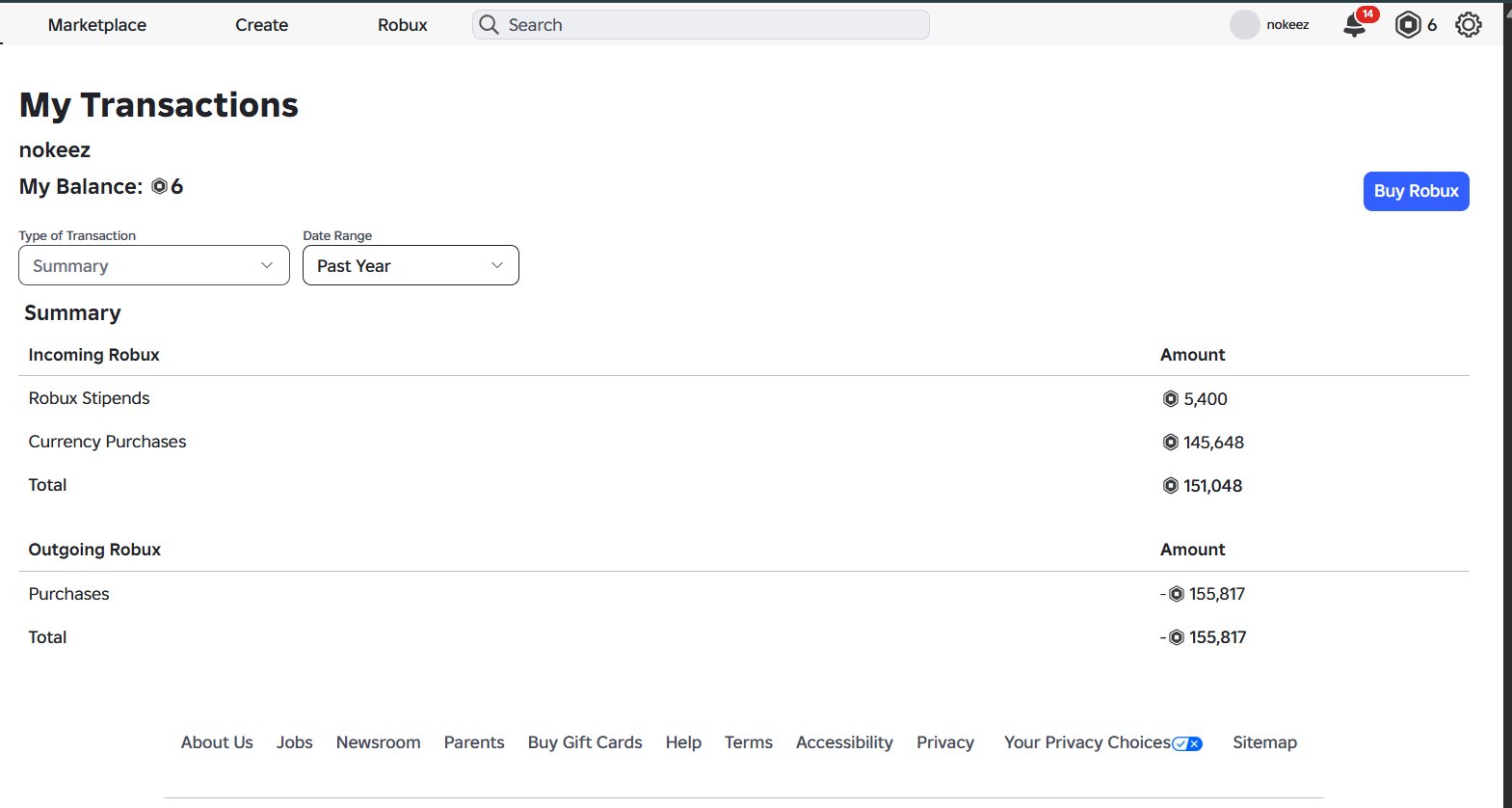Select the 151,048 incoming total amount

[1213, 486]
